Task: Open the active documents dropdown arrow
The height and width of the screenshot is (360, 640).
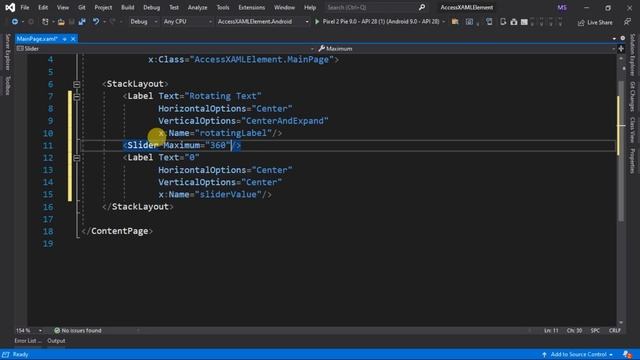Action: (614, 38)
